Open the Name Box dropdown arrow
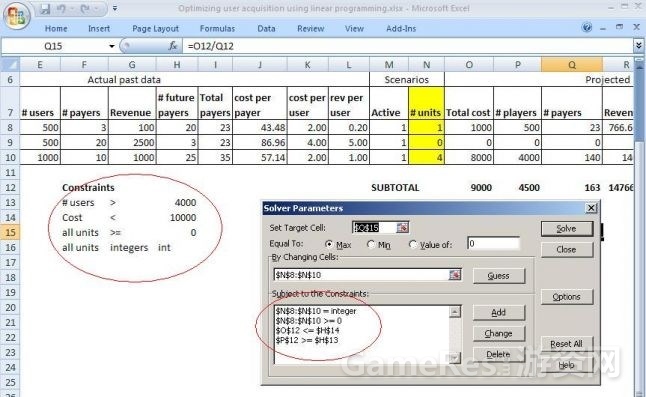This screenshot has height=397, width=646. click(x=112, y=46)
